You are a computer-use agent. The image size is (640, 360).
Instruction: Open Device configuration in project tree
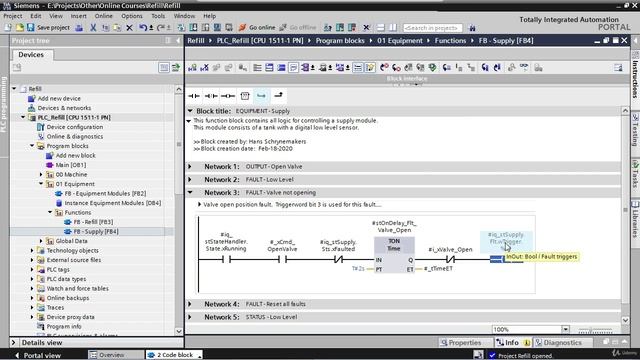coord(74,127)
